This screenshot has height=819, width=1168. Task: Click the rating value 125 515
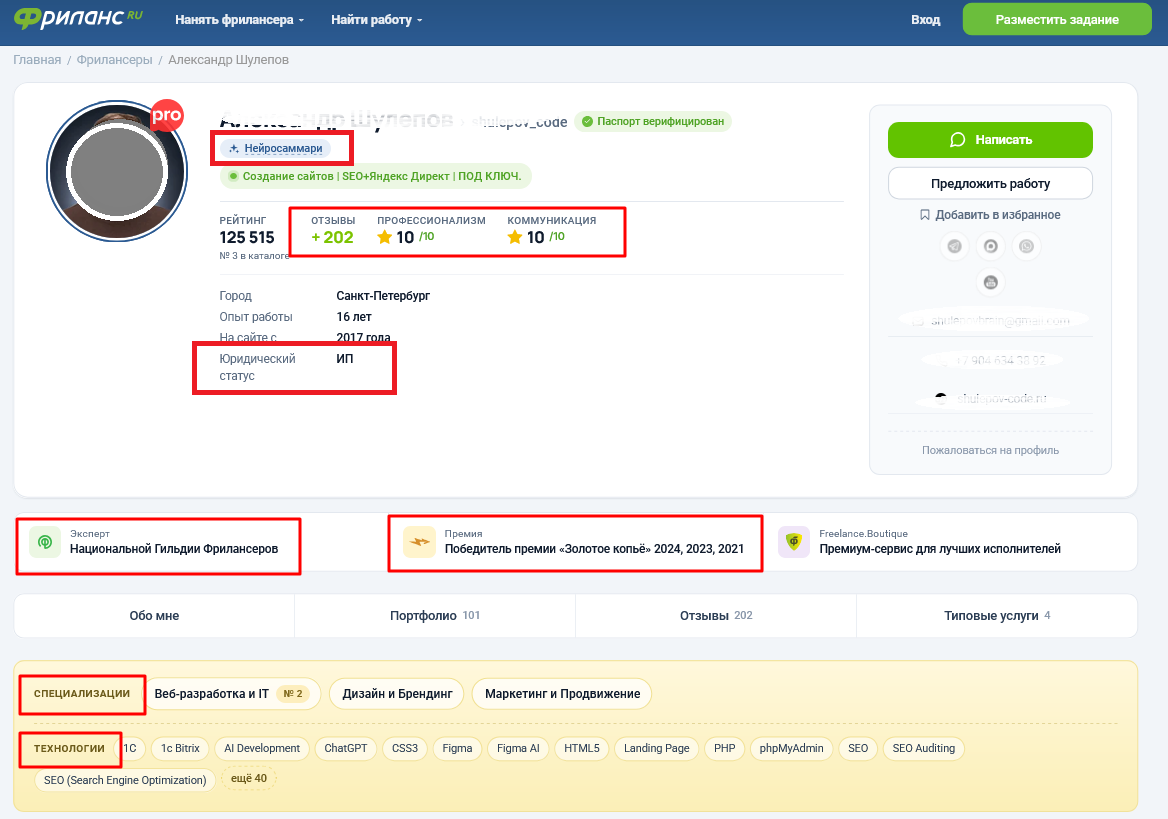coord(247,238)
